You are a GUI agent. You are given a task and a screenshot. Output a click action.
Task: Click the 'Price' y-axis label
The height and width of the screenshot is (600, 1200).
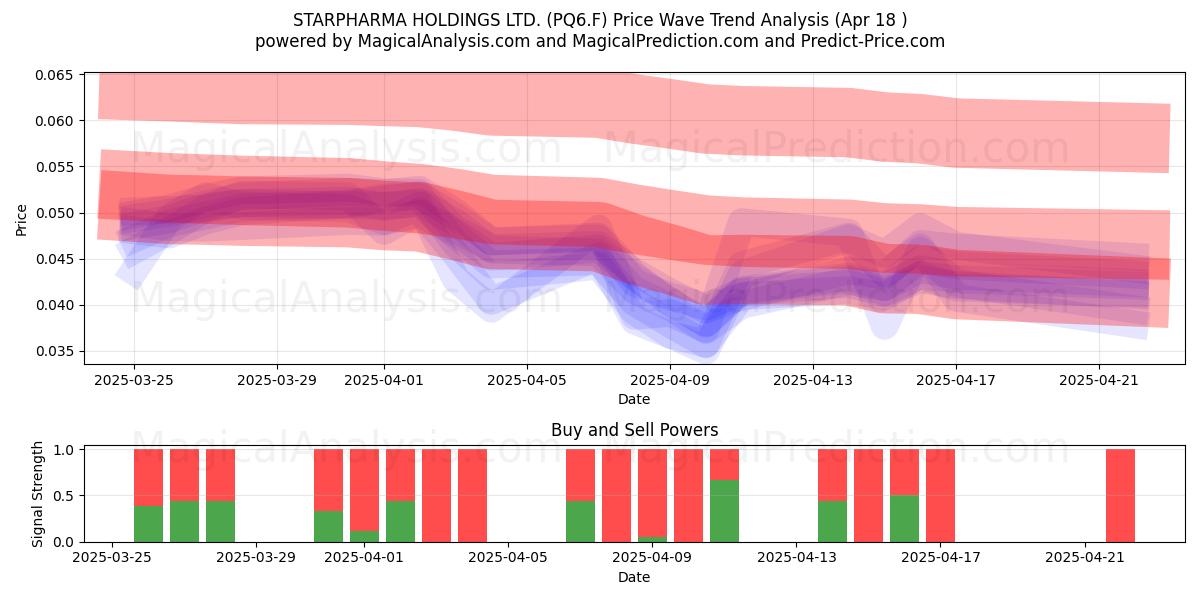[x=22, y=219]
